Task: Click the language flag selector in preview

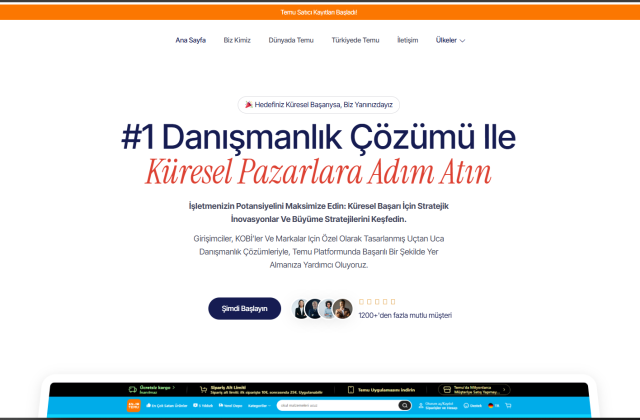Action: point(490,405)
